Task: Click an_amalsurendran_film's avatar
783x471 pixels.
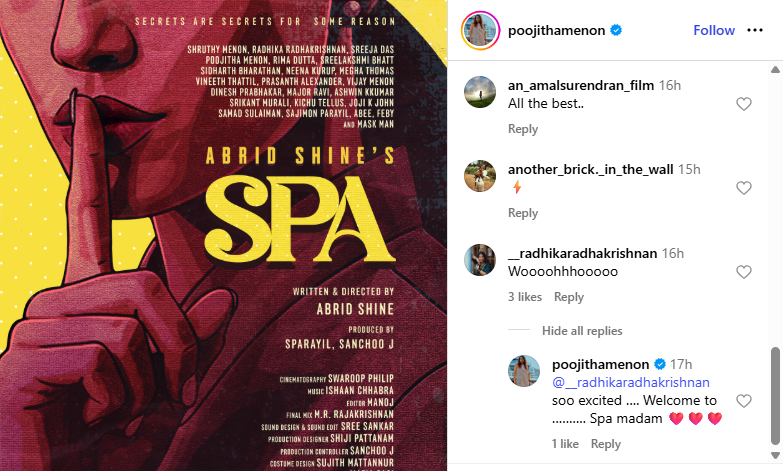Action: click(x=480, y=92)
